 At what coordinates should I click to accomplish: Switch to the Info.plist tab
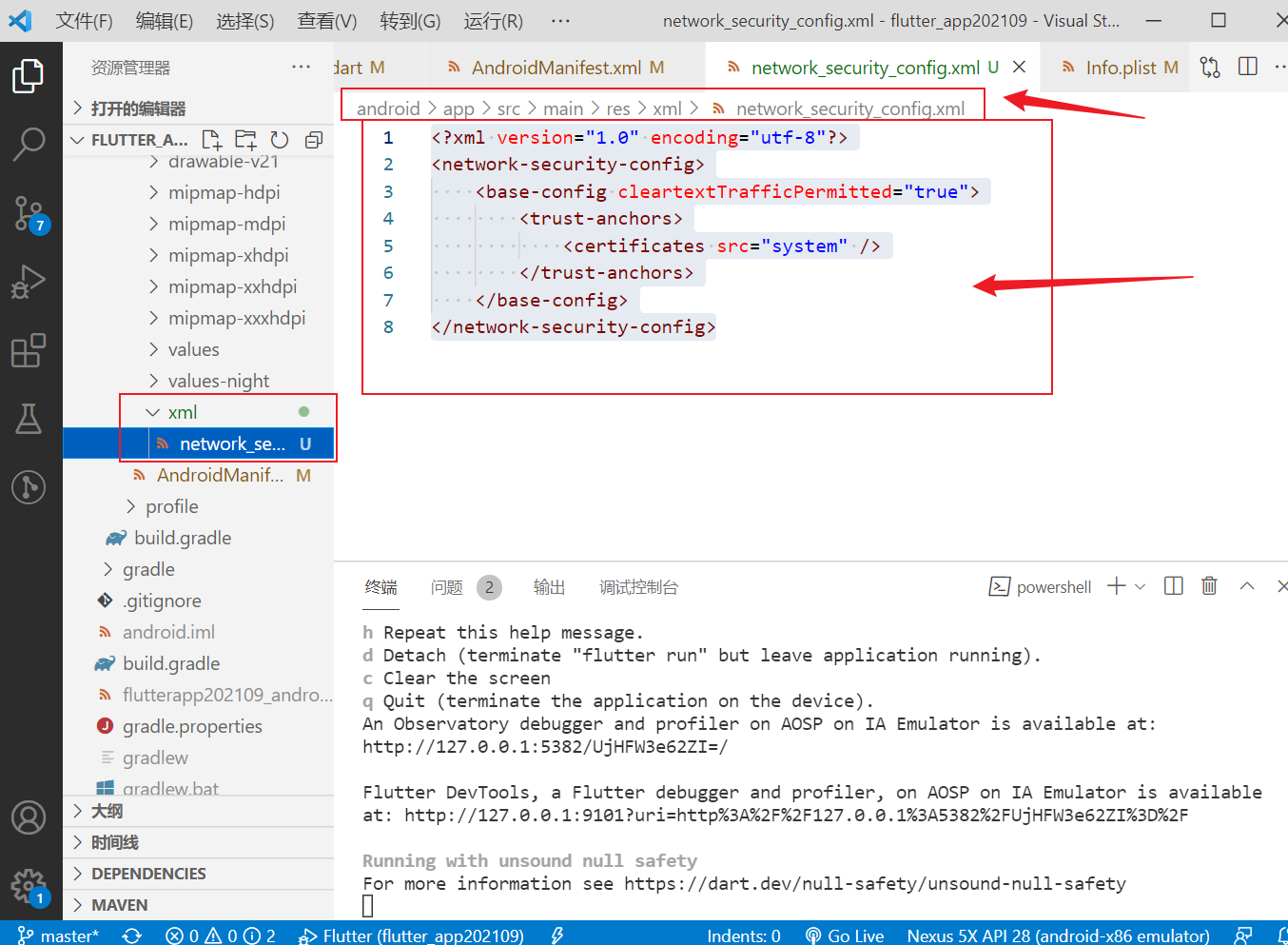pos(1120,67)
